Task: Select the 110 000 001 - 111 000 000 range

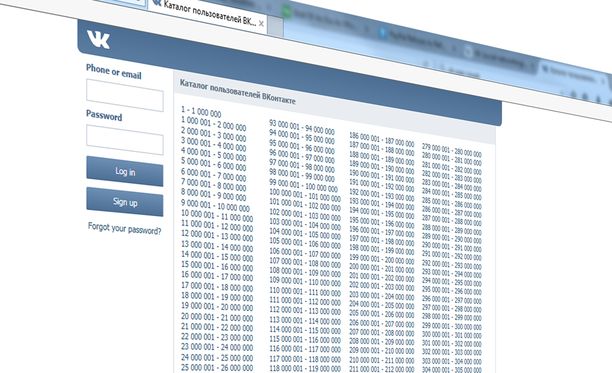Action: click(305, 292)
